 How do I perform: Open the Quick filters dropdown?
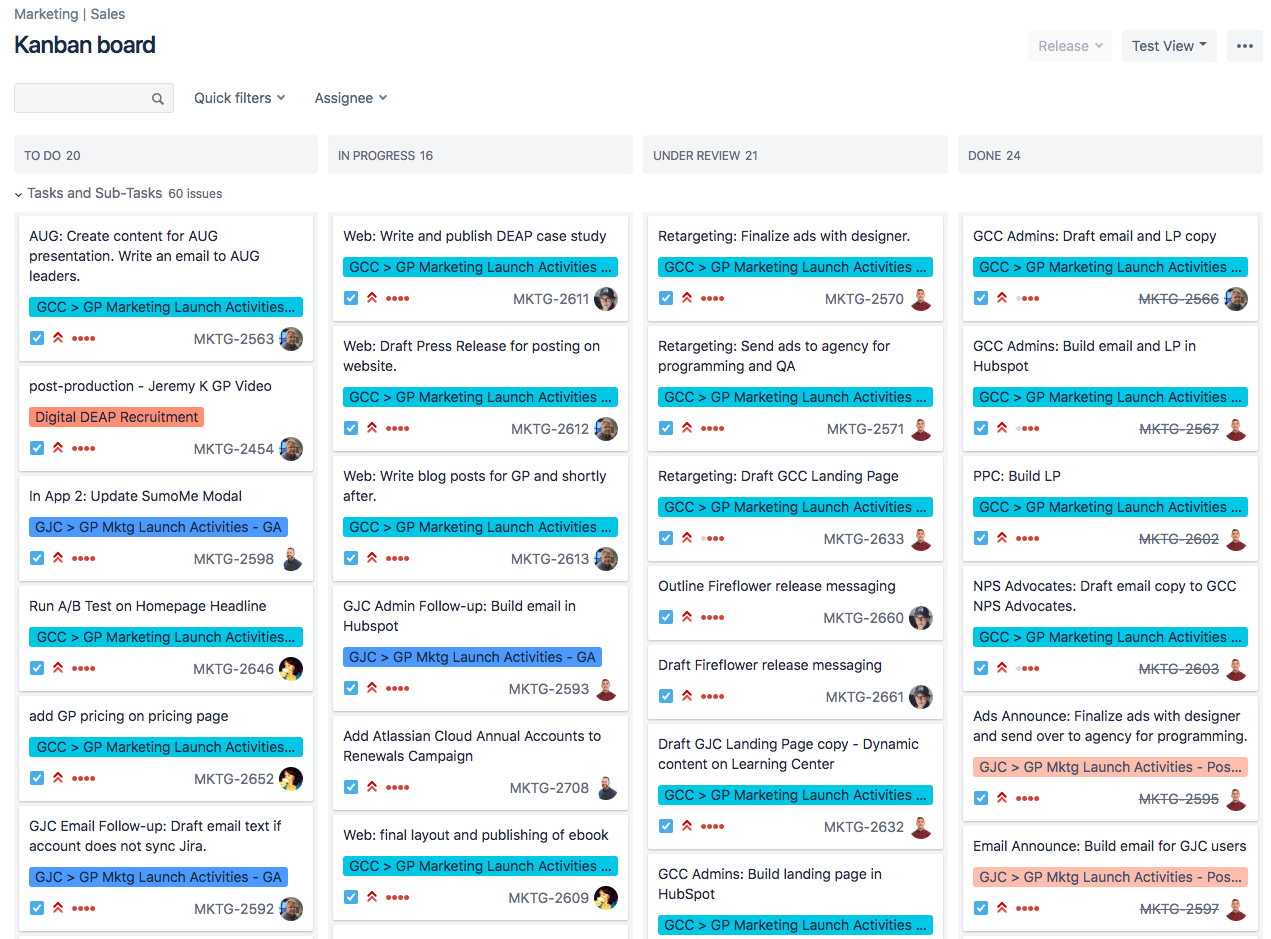coord(239,98)
